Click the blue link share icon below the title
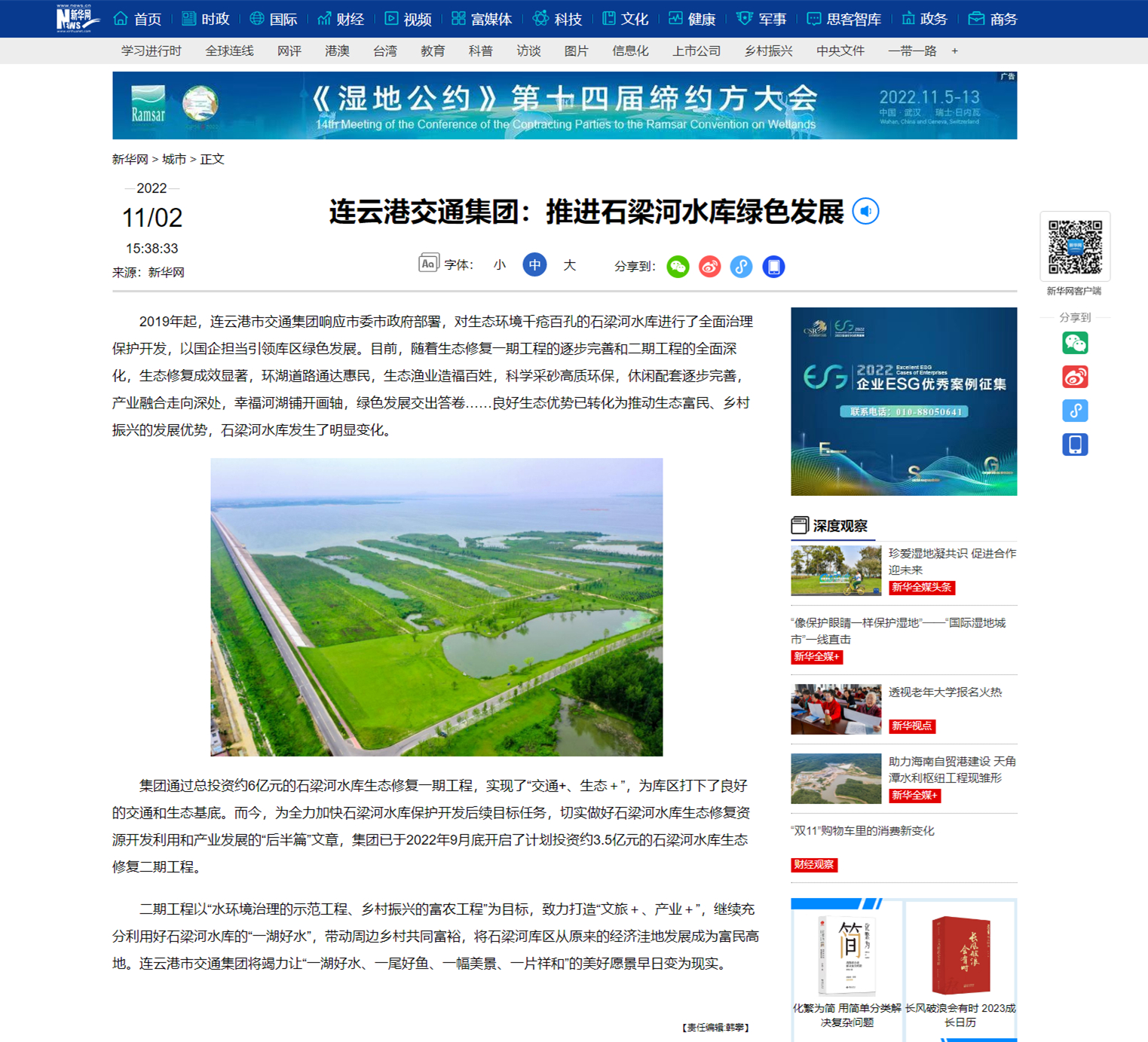 741,267
